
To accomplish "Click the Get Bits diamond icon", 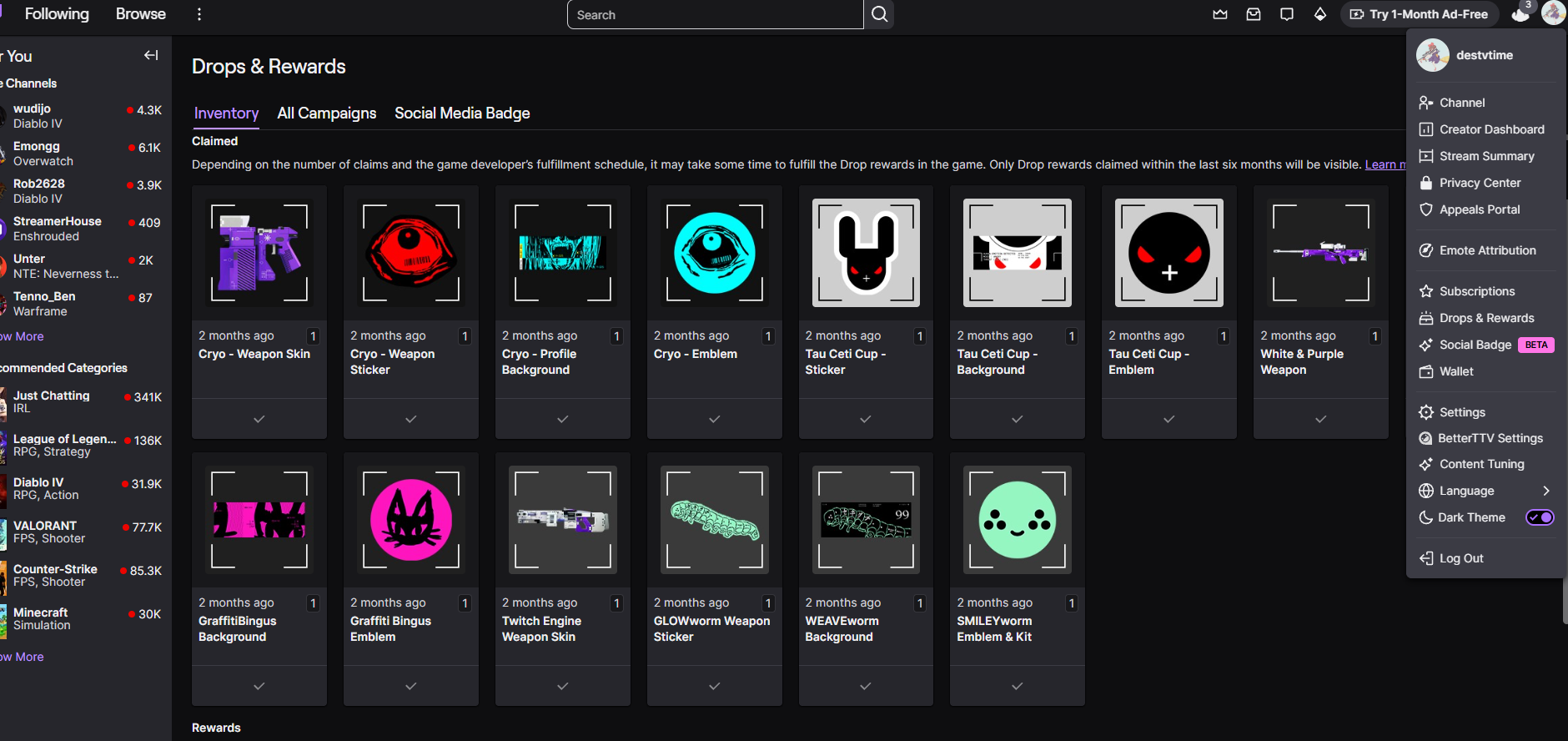I will point(1320,14).
